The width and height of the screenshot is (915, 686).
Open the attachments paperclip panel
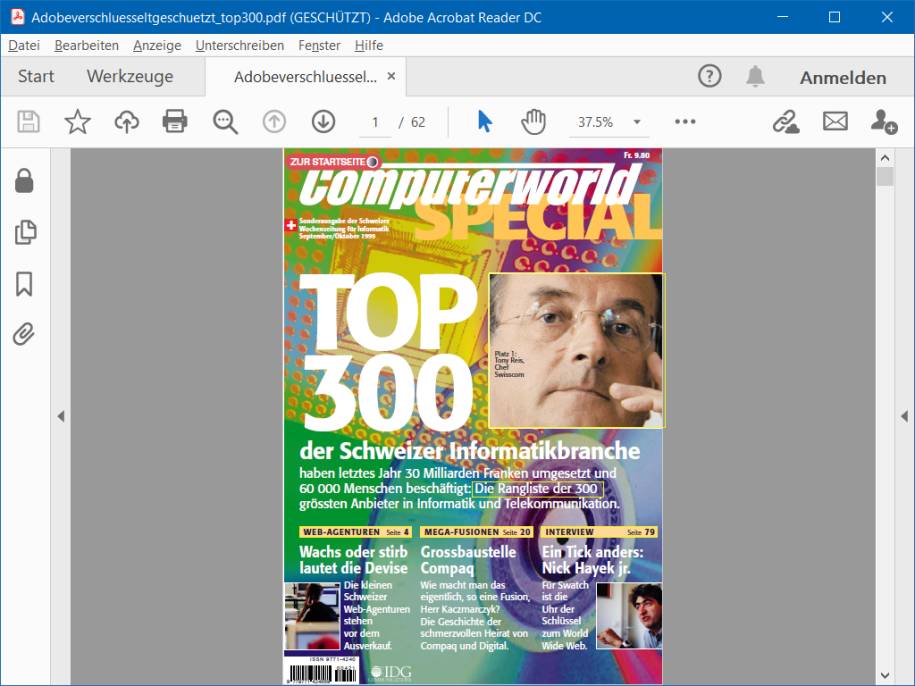click(23, 334)
